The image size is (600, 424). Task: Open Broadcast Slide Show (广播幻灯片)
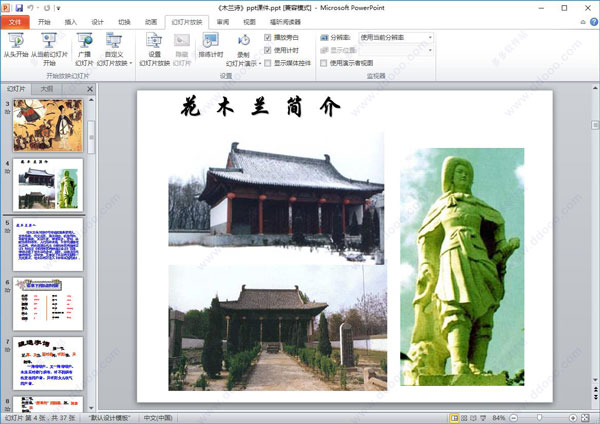pos(84,49)
